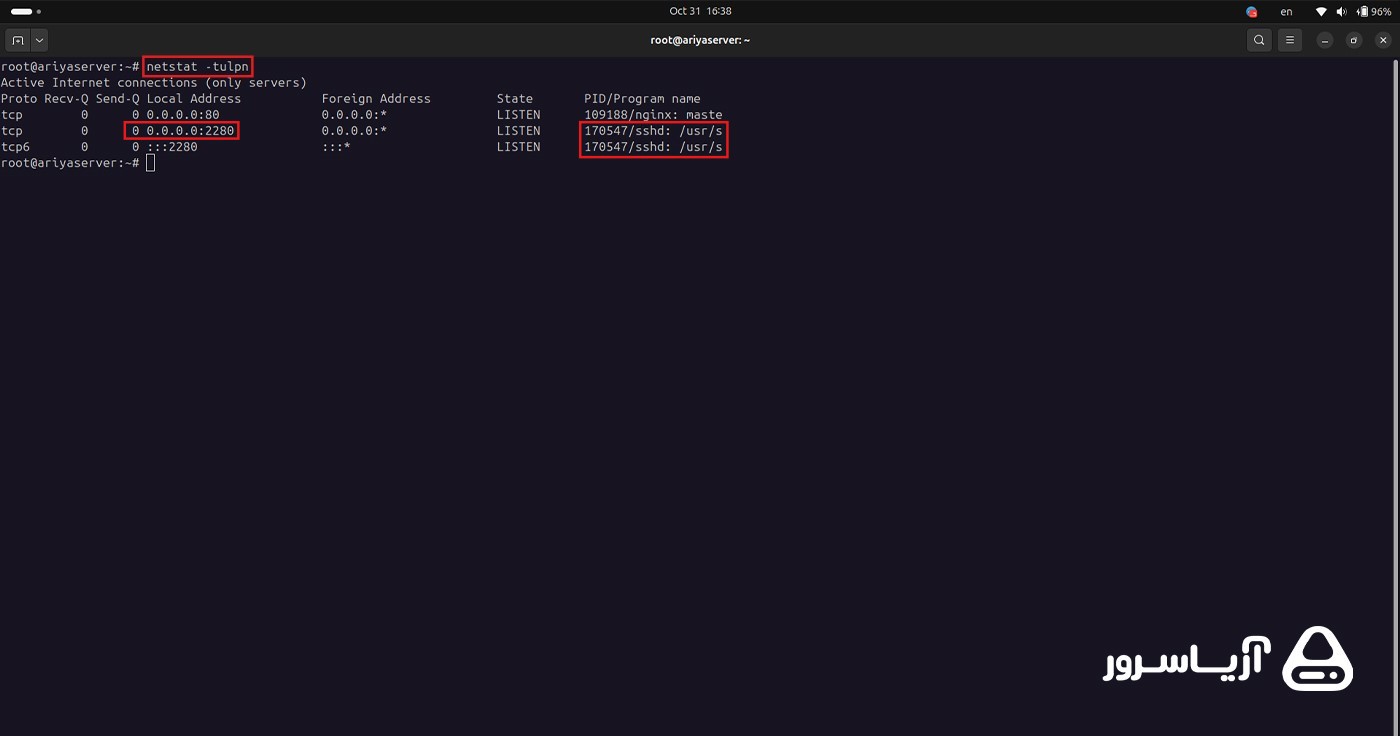
Task: Click the 'Recv-Q' column header
Action: pyautogui.click(x=66, y=98)
